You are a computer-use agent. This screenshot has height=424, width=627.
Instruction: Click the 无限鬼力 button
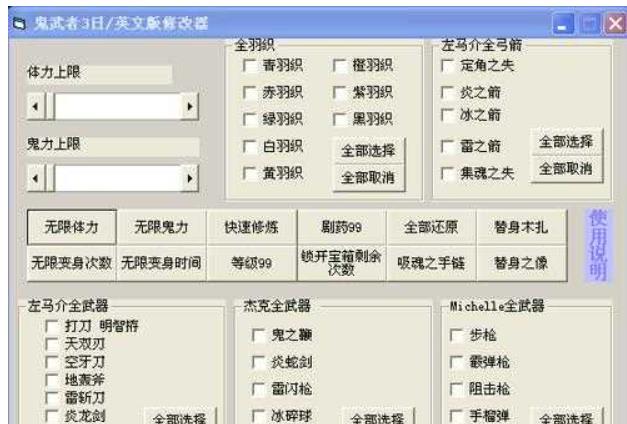click(x=162, y=227)
